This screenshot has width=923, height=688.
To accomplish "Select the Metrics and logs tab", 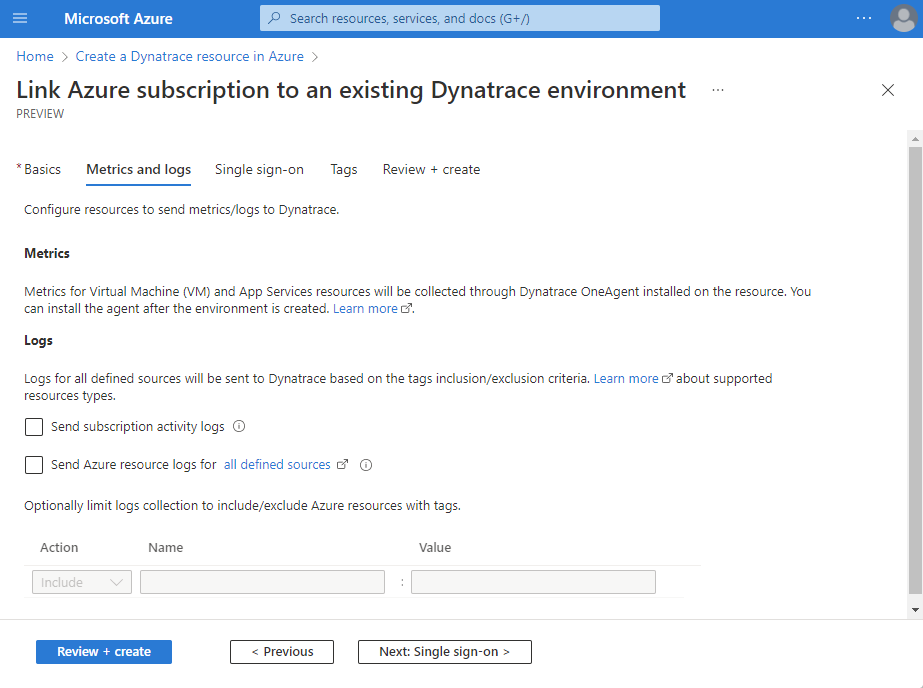I will point(138,169).
